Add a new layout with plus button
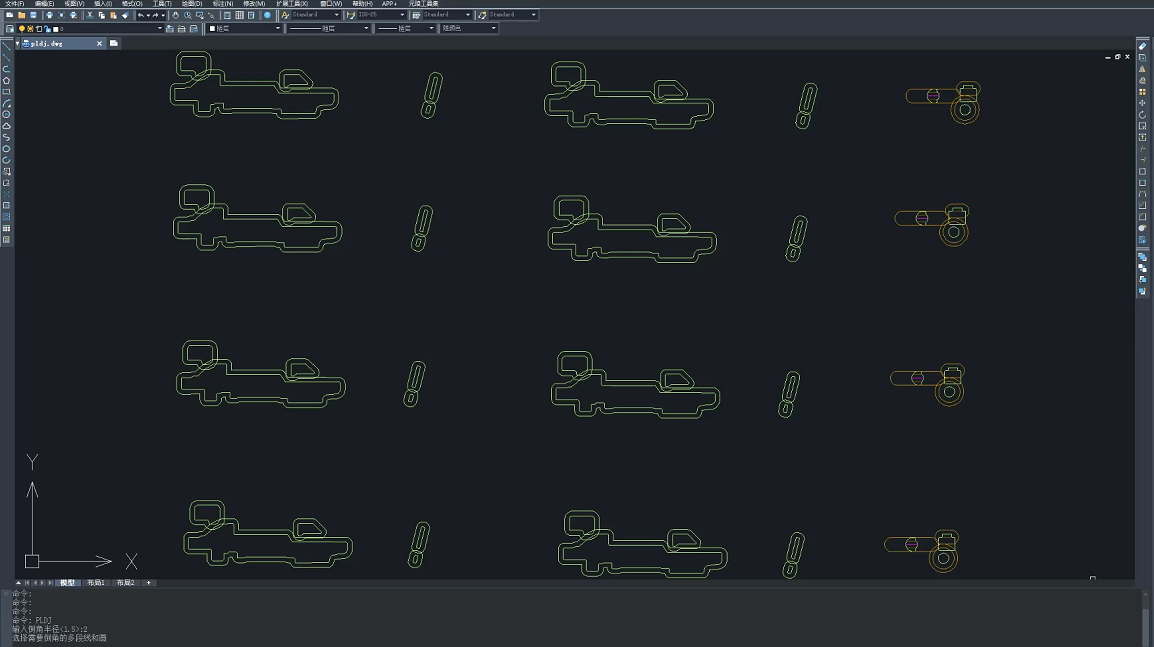Screen dimensions: 1154x647 149,582
